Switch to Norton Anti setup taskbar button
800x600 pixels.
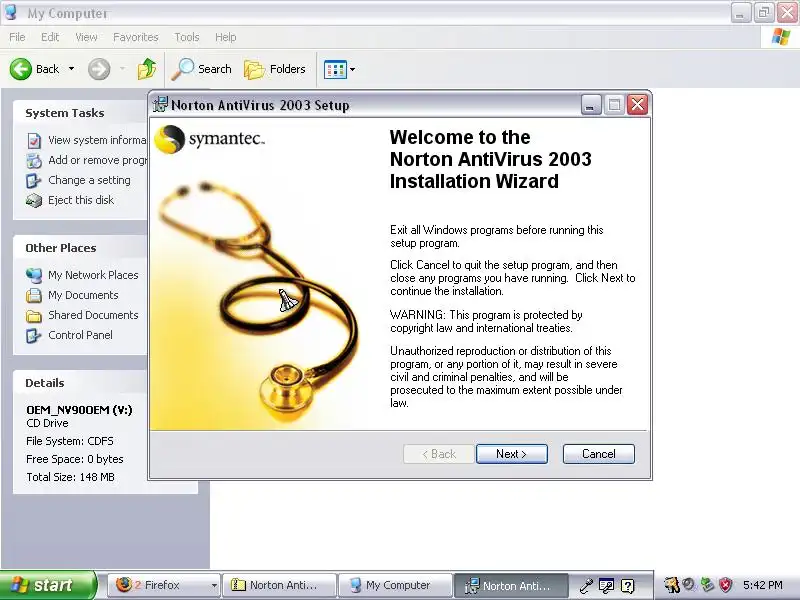(x=511, y=585)
